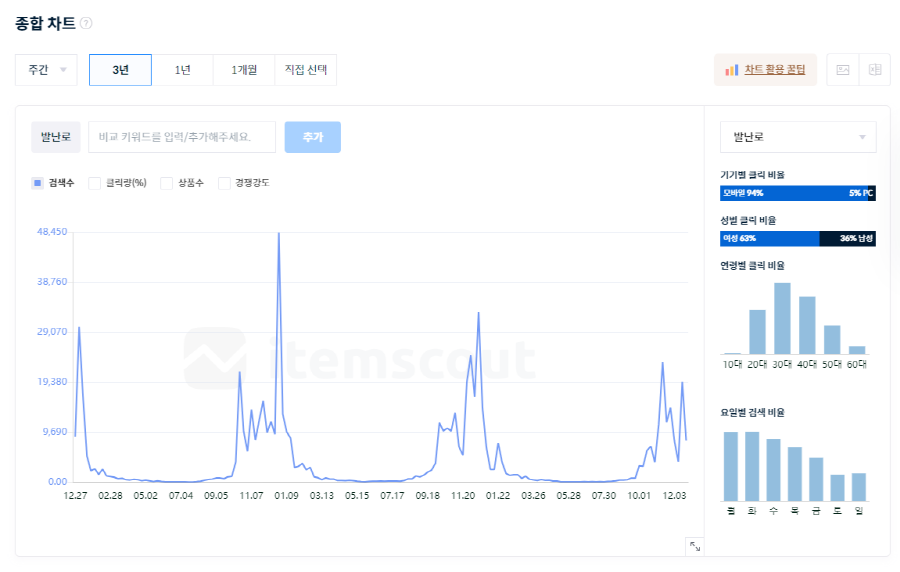Save chart as image icon
This screenshot has height=572, width=900.
coord(843,70)
